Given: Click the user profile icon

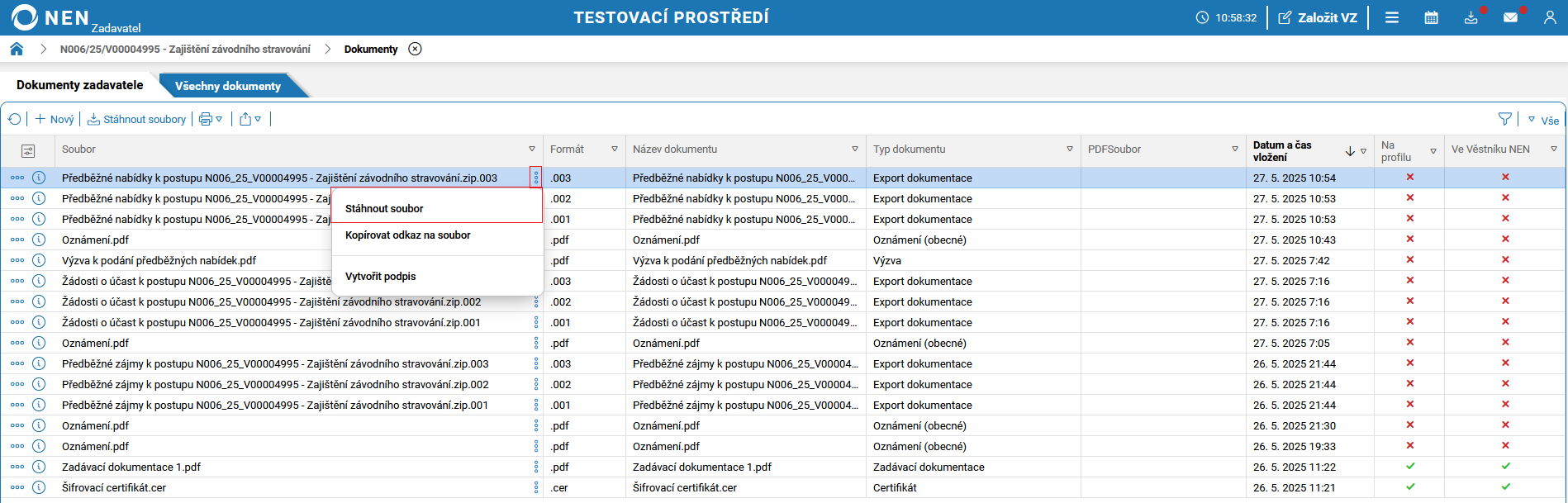Looking at the screenshot, I should [1550, 17].
